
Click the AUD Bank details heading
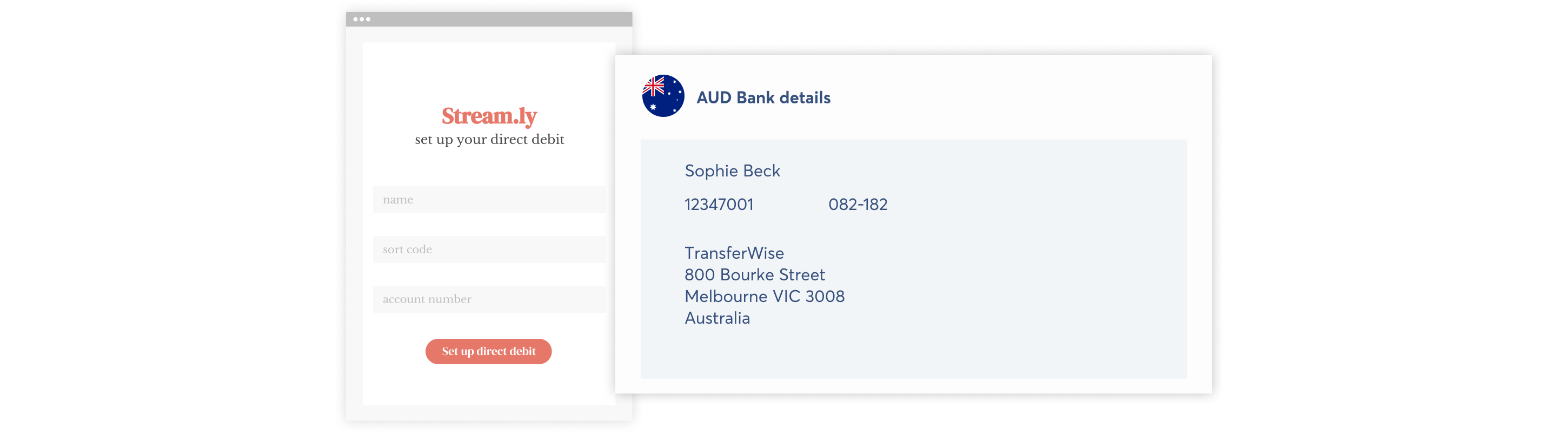pos(763,97)
